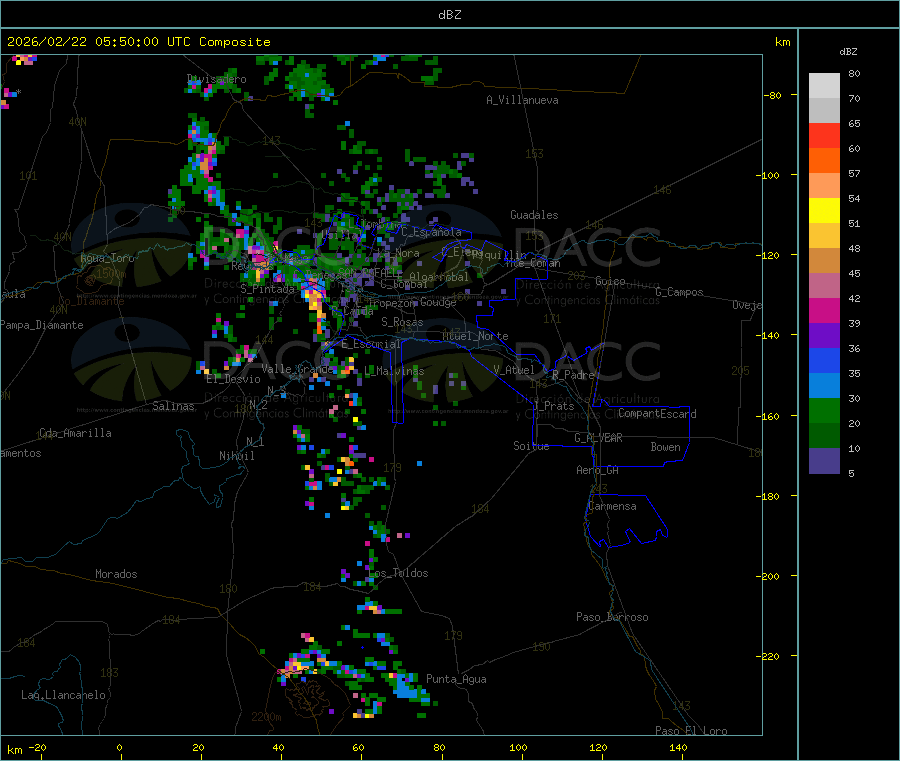Click the C_Espanola location label
The height and width of the screenshot is (761, 900).
[431, 232]
